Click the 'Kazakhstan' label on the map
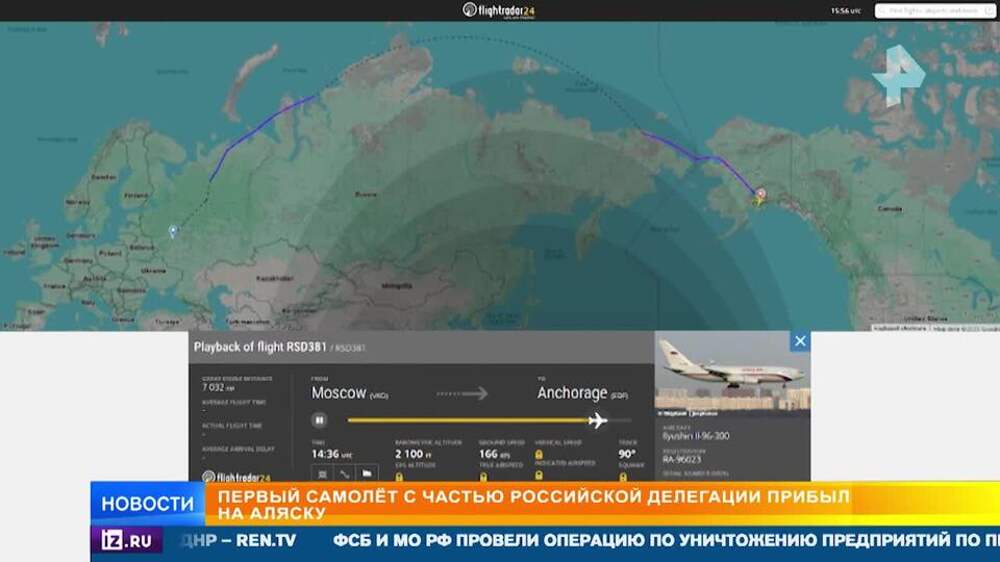The width and height of the screenshot is (1000, 562). [x=275, y=278]
